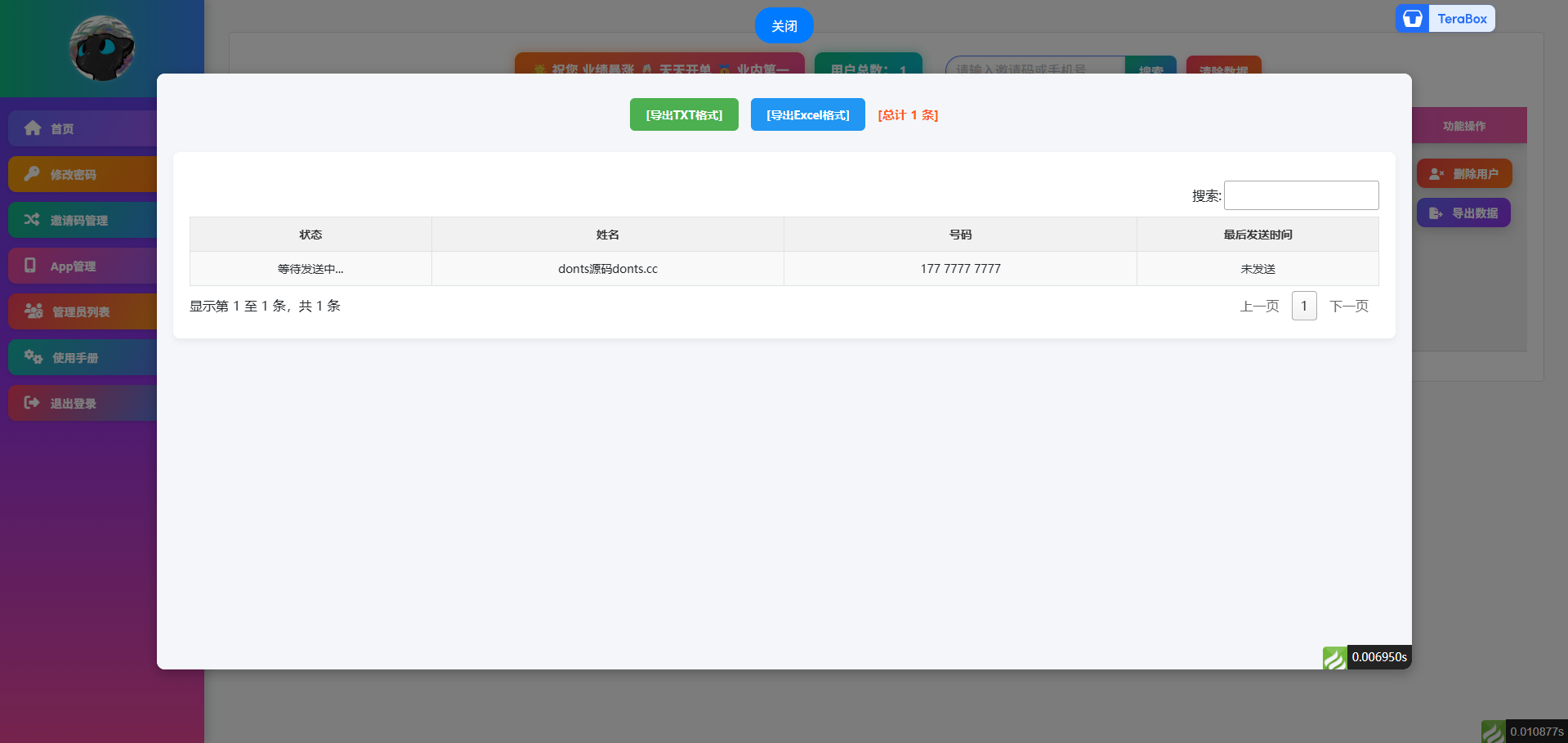Click the gears icon for 使用手册
Viewport: 1568px width, 743px height.
coord(34,357)
